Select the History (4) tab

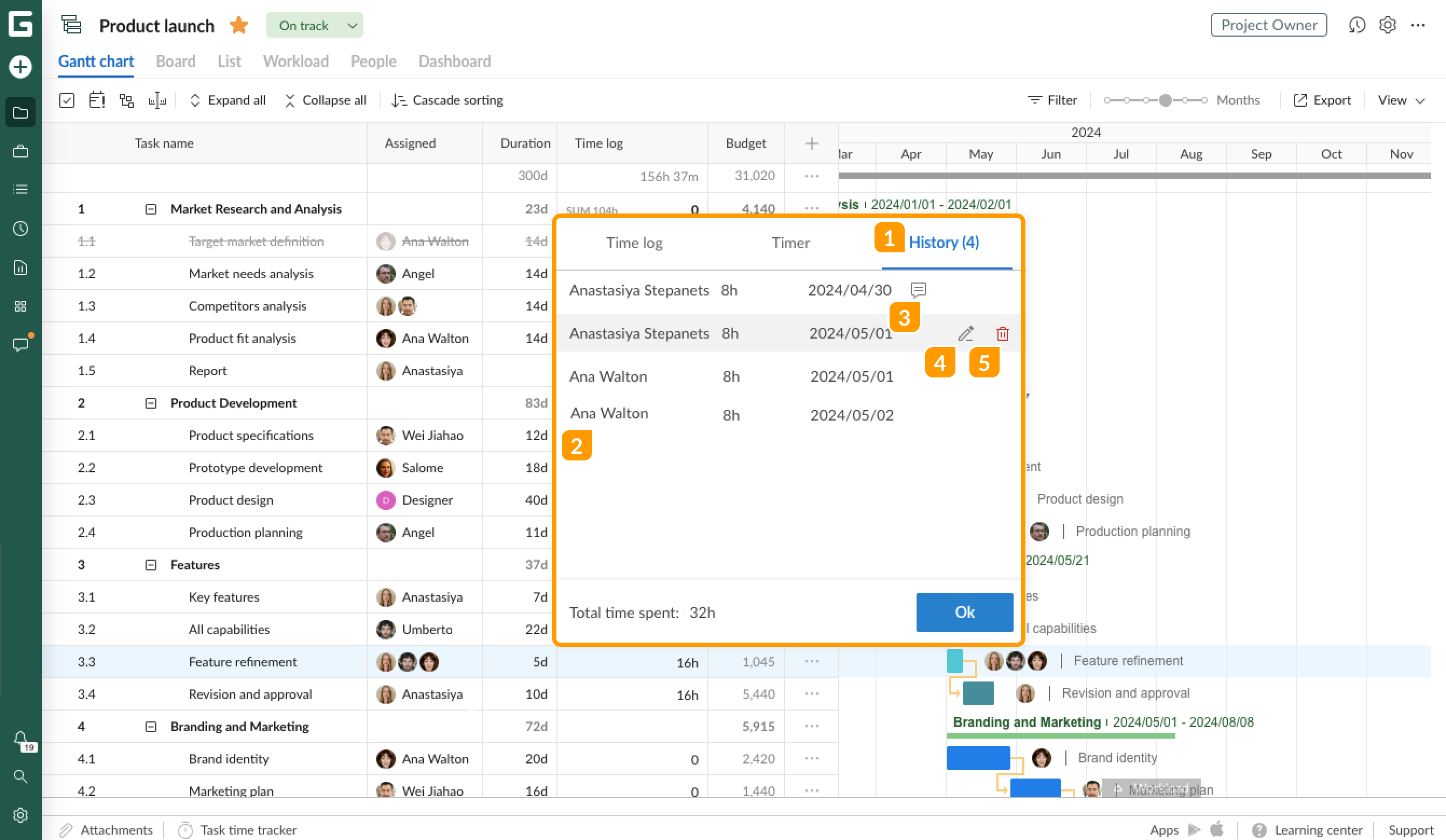(x=944, y=243)
